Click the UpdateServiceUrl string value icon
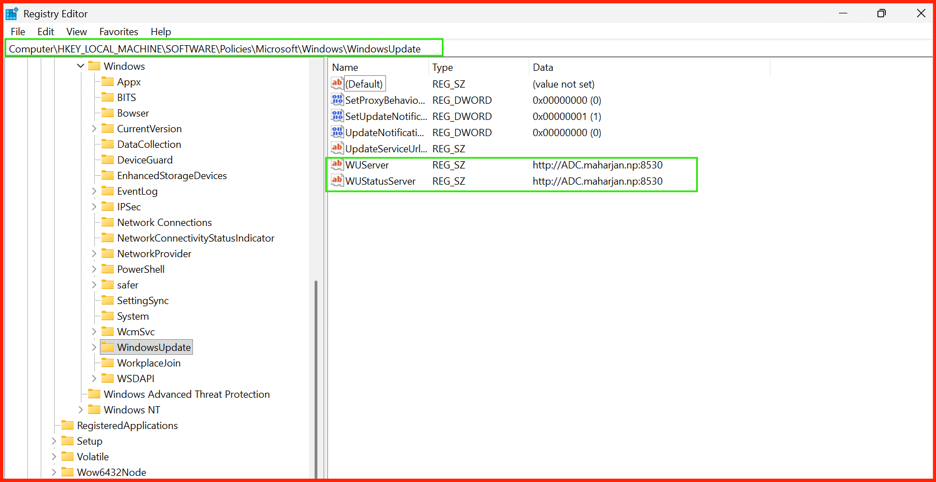Screen dimensions: 936x482 coord(337,148)
